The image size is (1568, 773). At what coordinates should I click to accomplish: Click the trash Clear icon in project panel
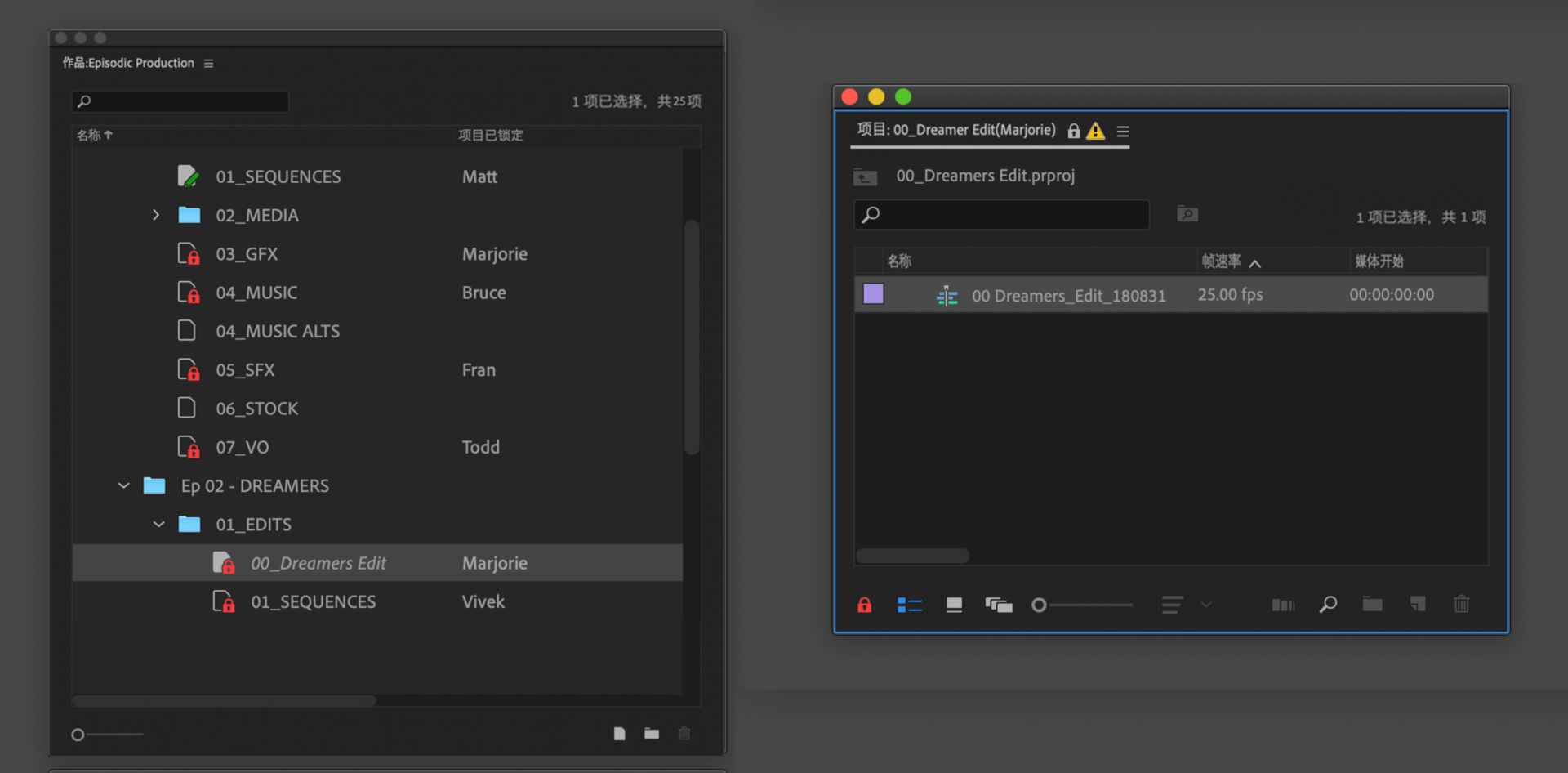pyautogui.click(x=1462, y=604)
